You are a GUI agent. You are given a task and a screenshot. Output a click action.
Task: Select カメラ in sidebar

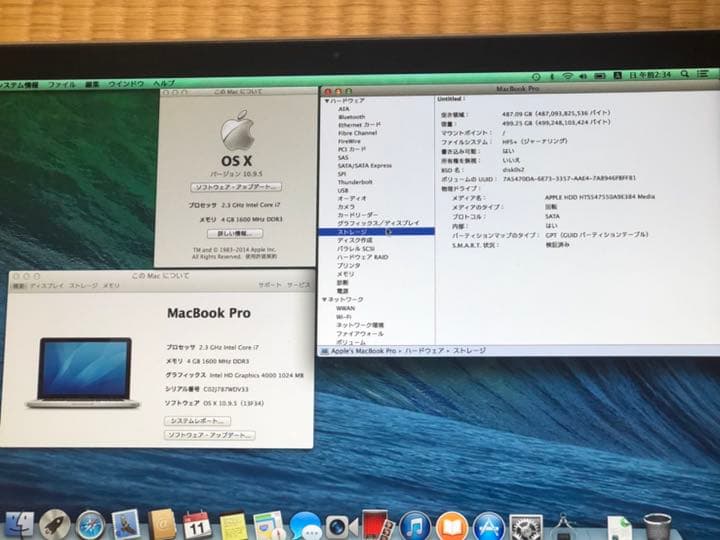point(346,207)
